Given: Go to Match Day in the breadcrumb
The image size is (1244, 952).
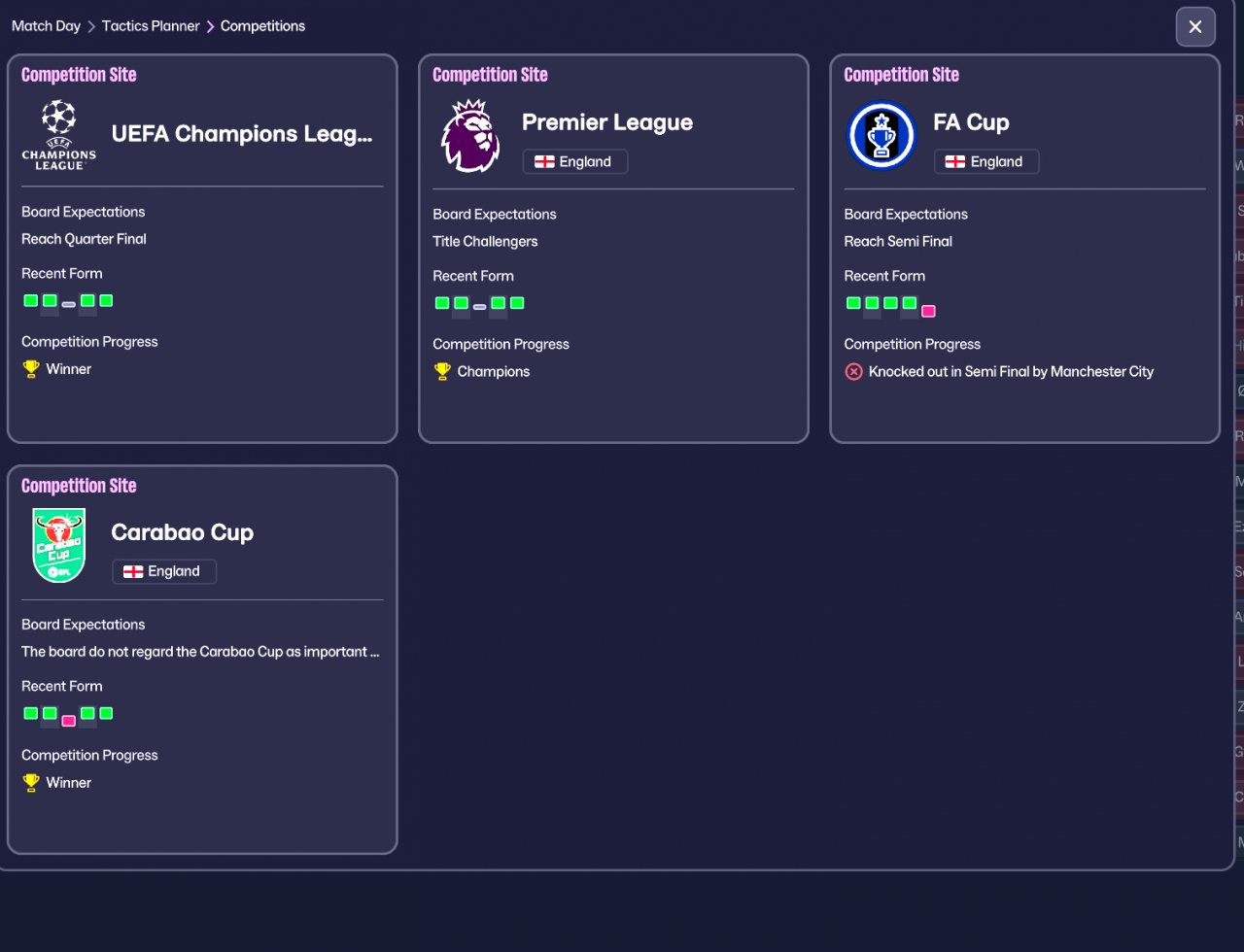Looking at the screenshot, I should click(46, 26).
